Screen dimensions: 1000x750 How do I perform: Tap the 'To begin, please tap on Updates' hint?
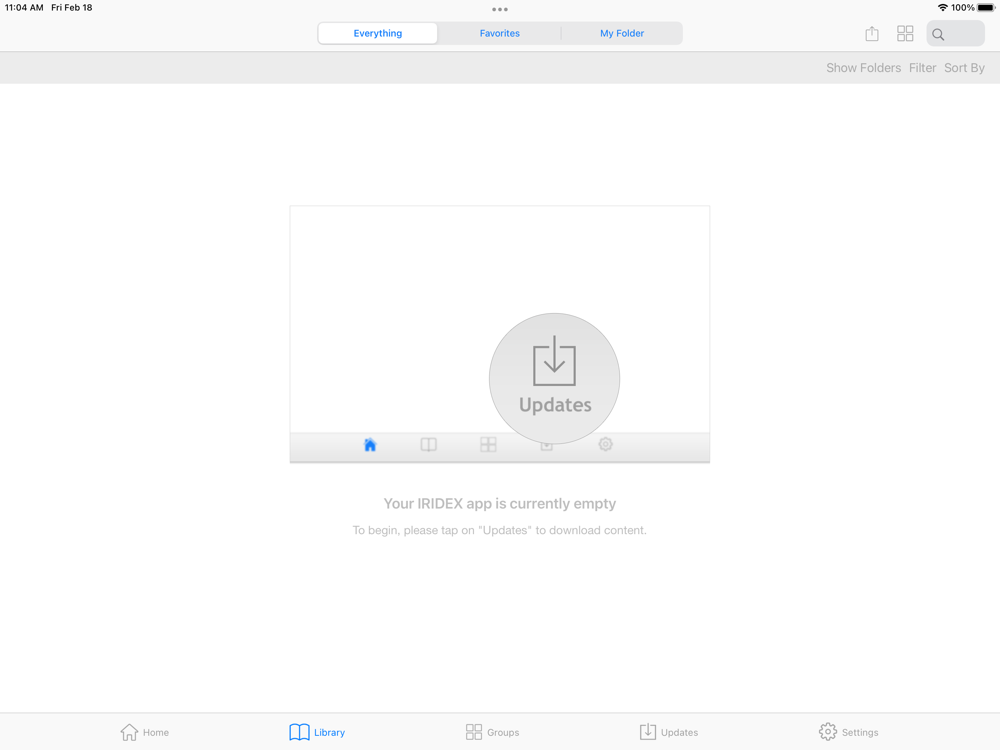pos(499,530)
